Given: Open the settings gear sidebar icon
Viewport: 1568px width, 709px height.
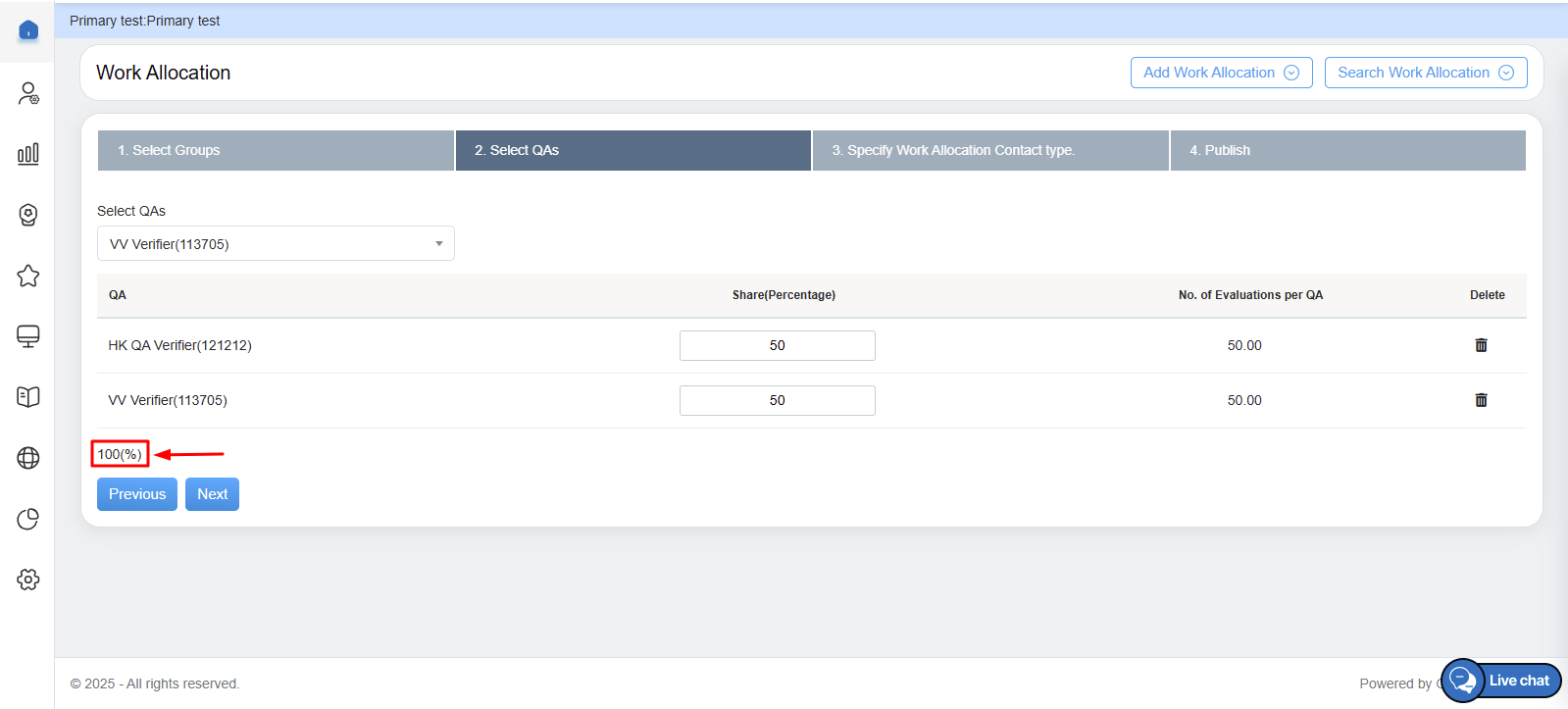Looking at the screenshot, I should (x=28, y=580).
